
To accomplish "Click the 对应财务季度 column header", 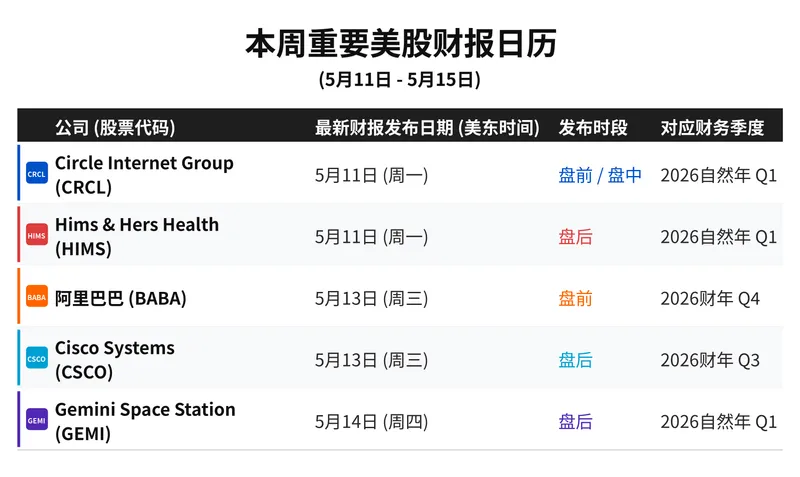I will [712, 128].
